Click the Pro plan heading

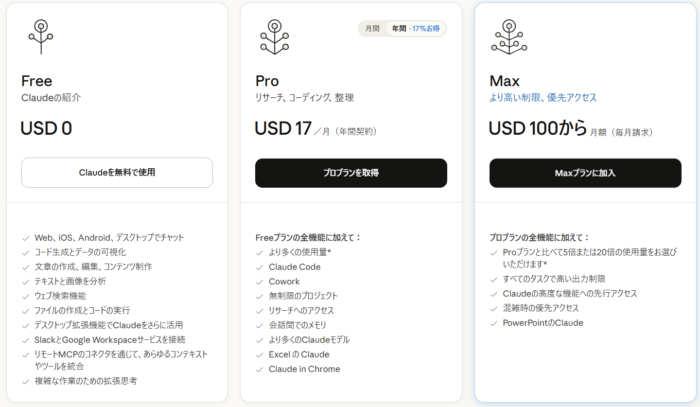click(267, 80)
